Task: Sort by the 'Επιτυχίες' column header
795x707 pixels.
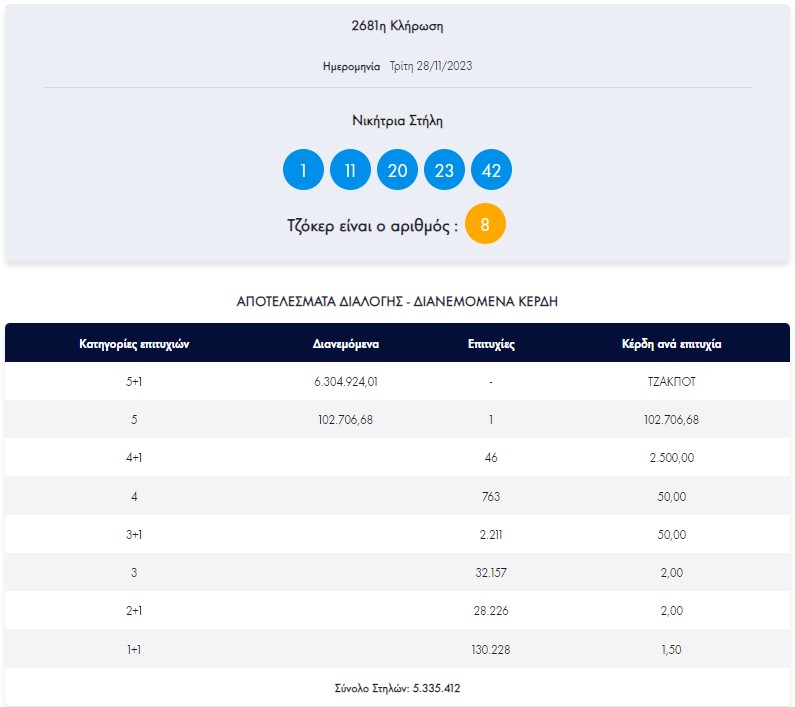Action: (491, 343)
